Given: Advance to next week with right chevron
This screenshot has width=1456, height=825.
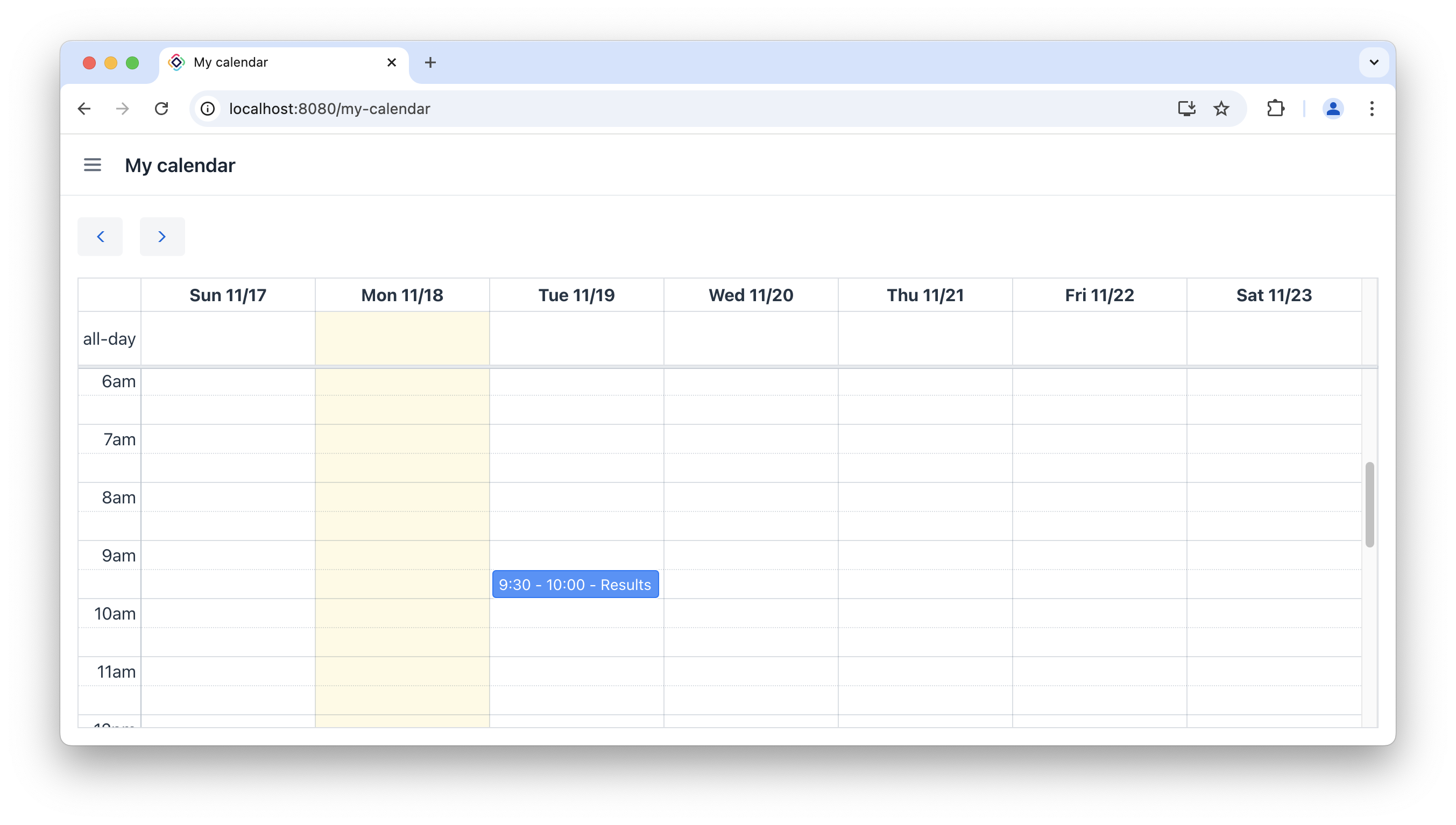Looking at the screenshot, I should click(162, 237).
